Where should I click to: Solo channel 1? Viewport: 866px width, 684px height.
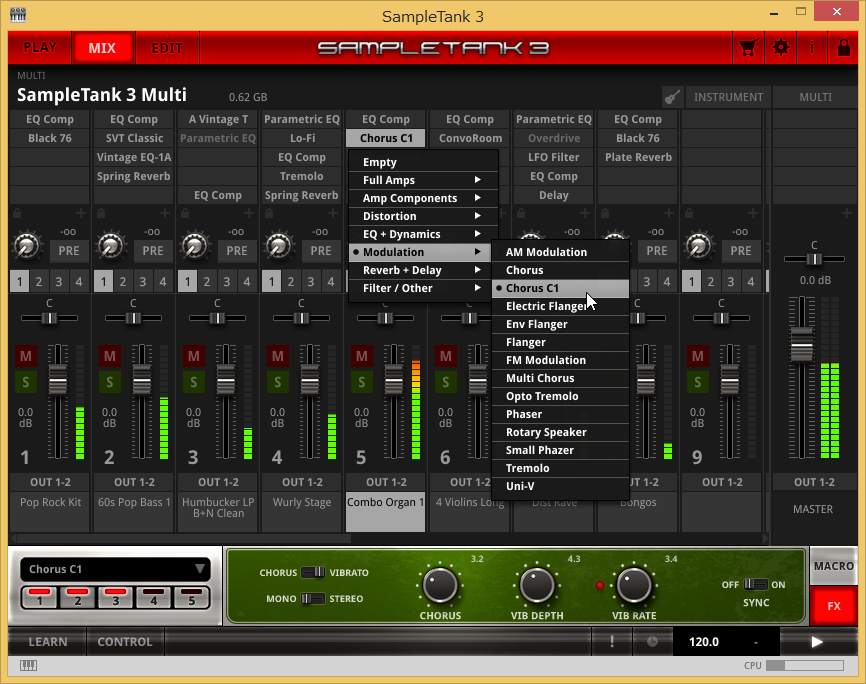[25, 382]
